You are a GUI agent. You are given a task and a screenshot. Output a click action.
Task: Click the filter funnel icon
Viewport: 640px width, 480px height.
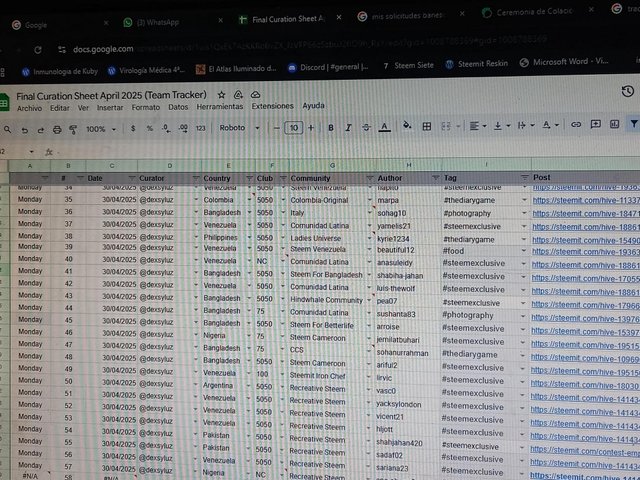tap(633, 123)
